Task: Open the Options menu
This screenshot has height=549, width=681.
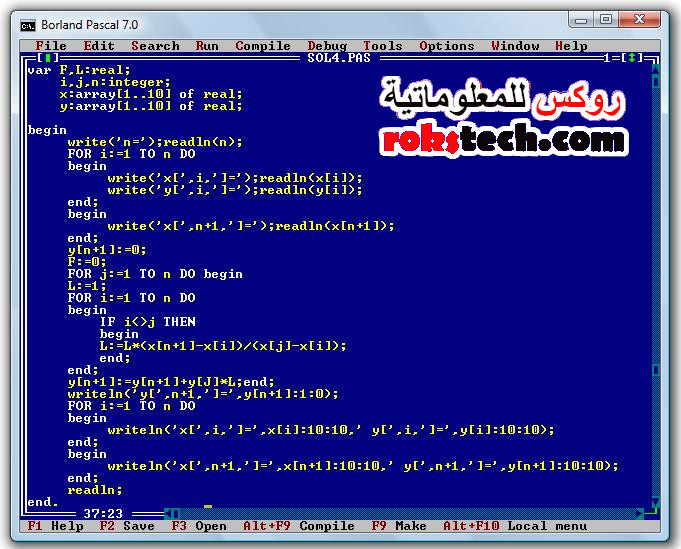Action: coord(446,46)
